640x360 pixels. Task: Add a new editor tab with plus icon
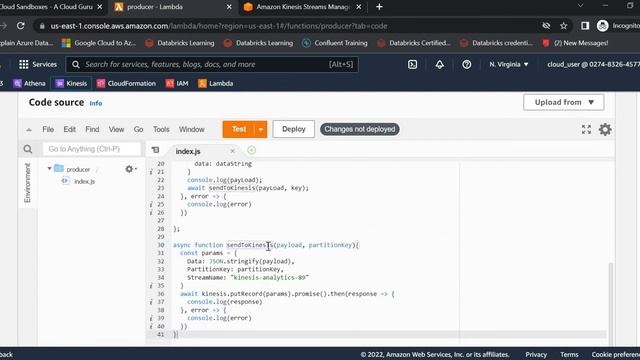251,150
